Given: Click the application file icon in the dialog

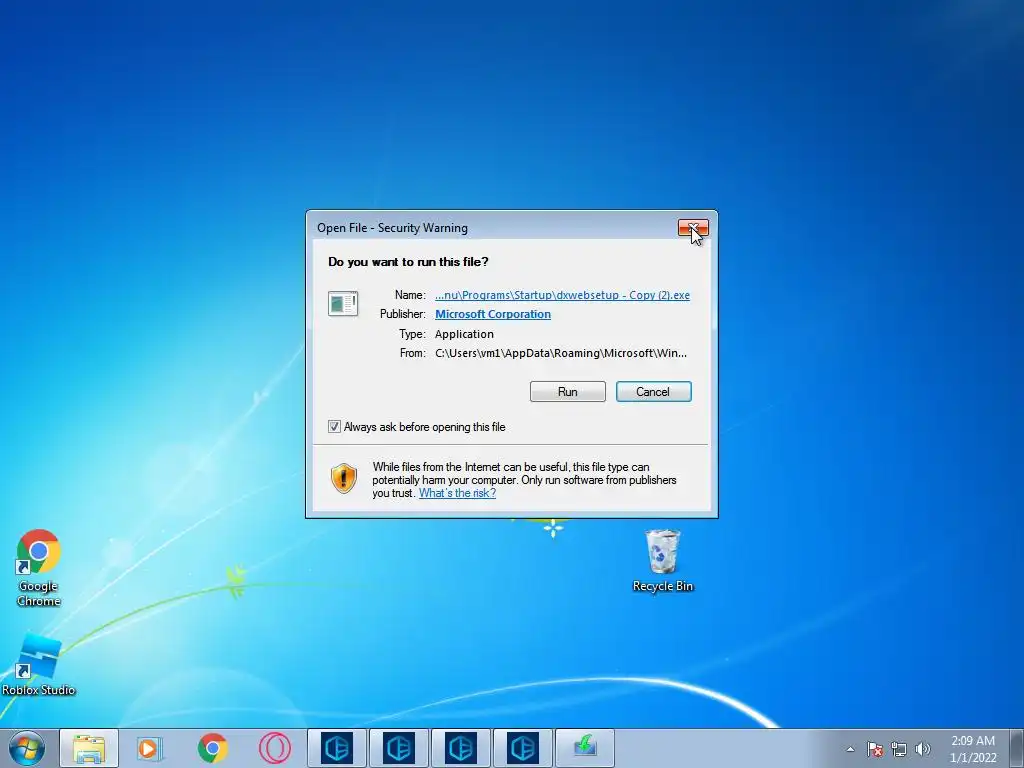Looking at the screenshot, I should pyautogui.click(x=343, y=304).
